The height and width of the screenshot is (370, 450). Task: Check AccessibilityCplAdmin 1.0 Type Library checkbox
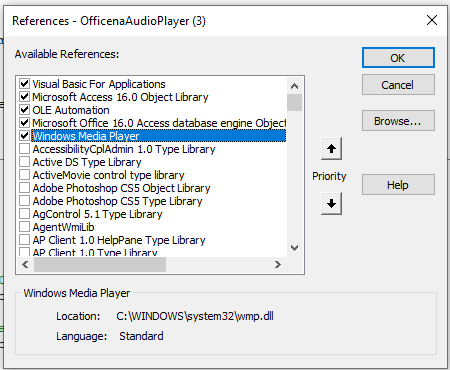(x=24, y=149)
